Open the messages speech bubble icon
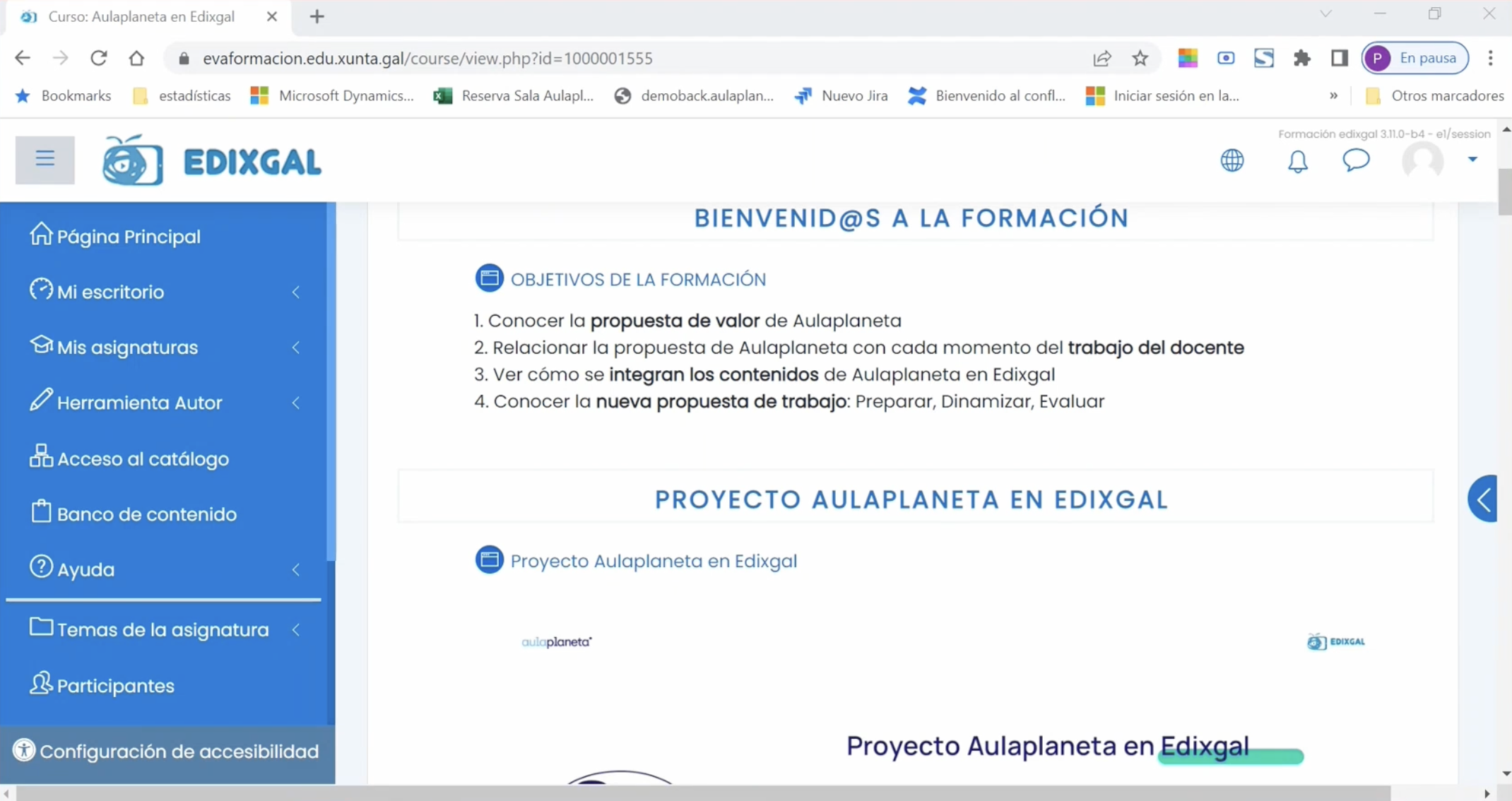1512x801 pixels. [1355, 160]
